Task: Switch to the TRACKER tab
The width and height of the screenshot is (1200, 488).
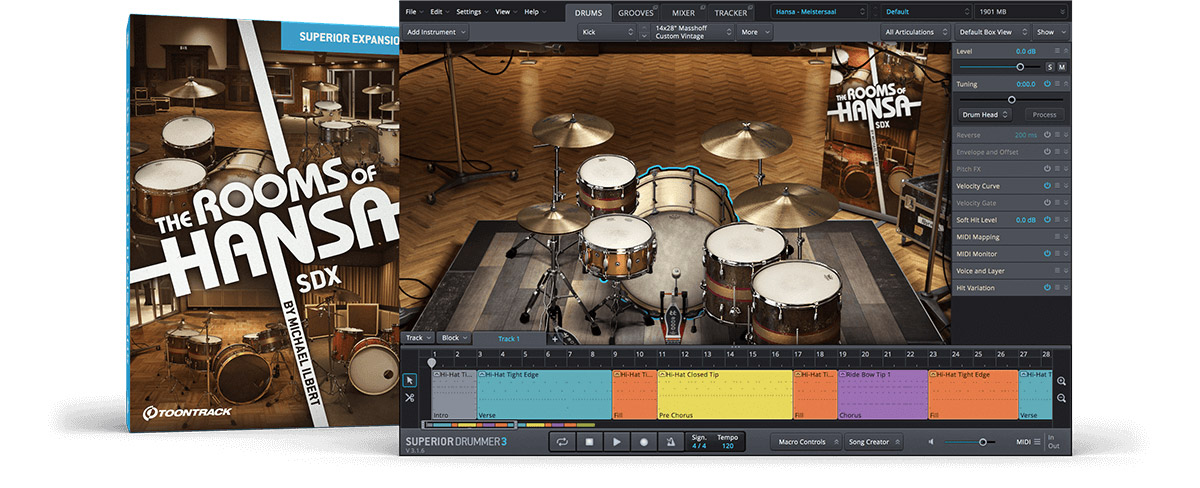Action: tap(730, 12)
